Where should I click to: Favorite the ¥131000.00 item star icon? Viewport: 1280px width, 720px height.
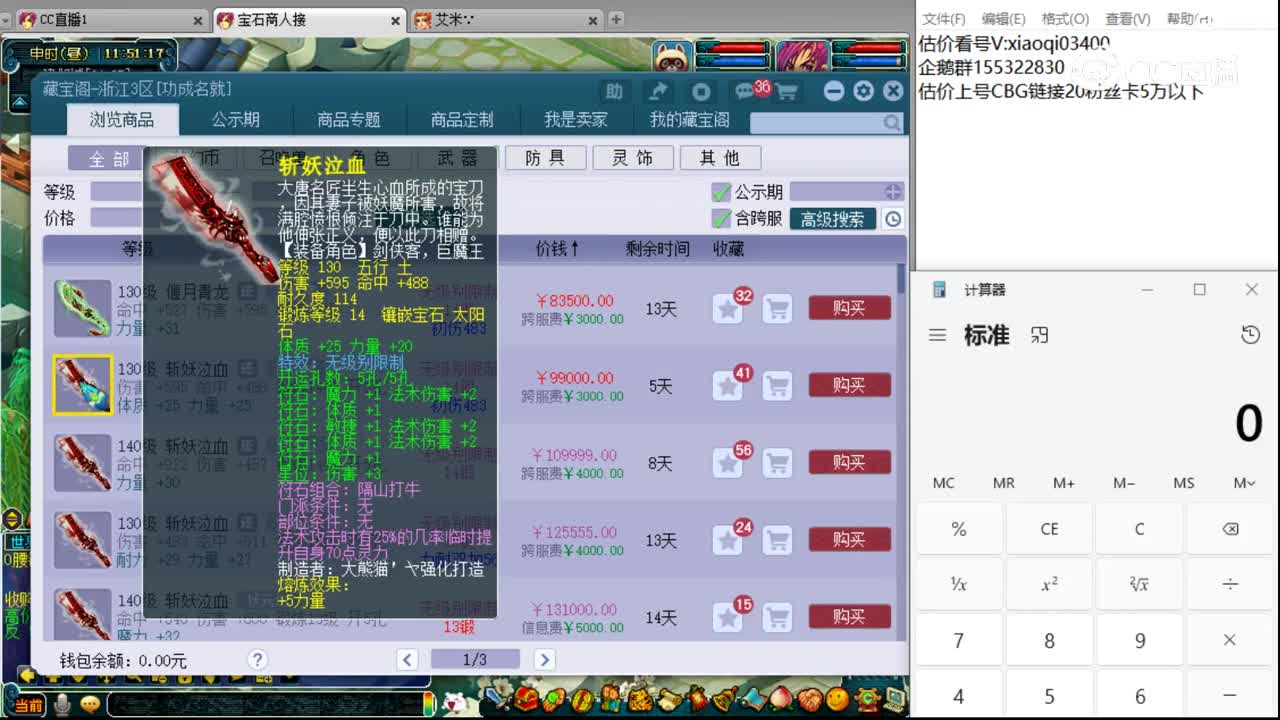click(728, 617)
